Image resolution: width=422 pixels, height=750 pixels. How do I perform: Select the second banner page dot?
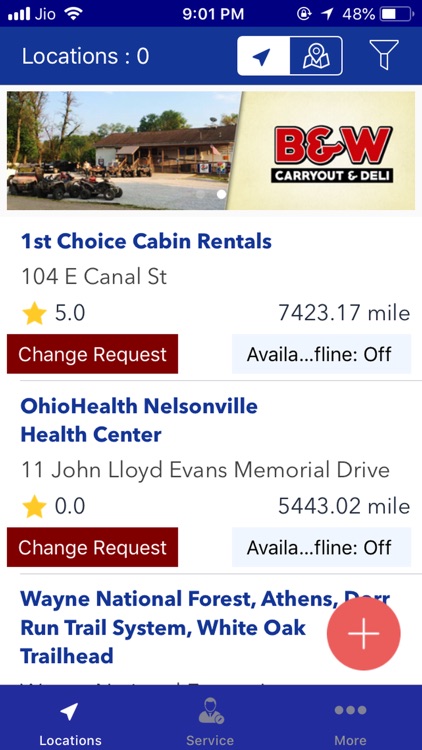(x=221, y=194)
